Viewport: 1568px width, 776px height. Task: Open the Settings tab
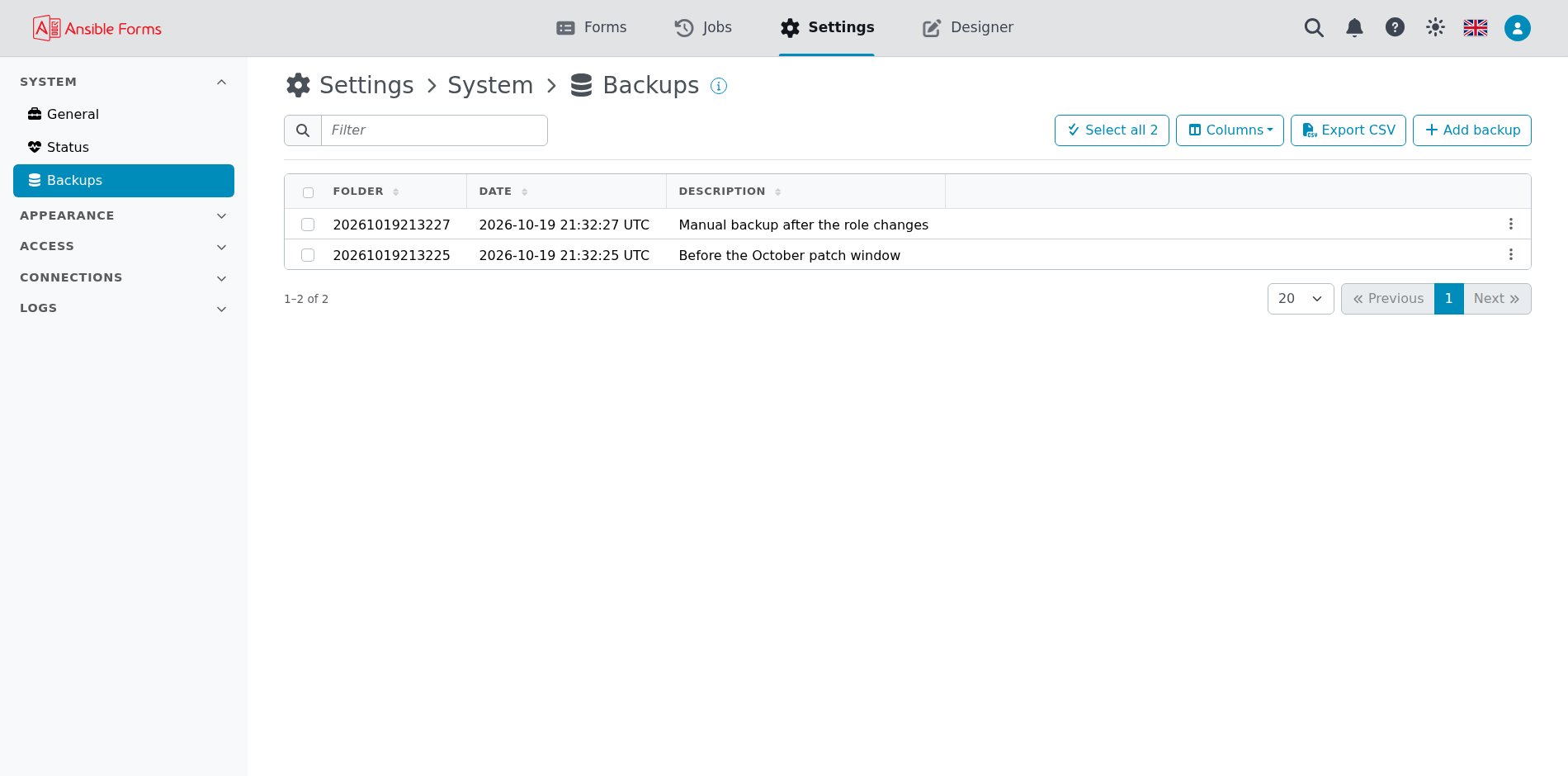(827, 27)
